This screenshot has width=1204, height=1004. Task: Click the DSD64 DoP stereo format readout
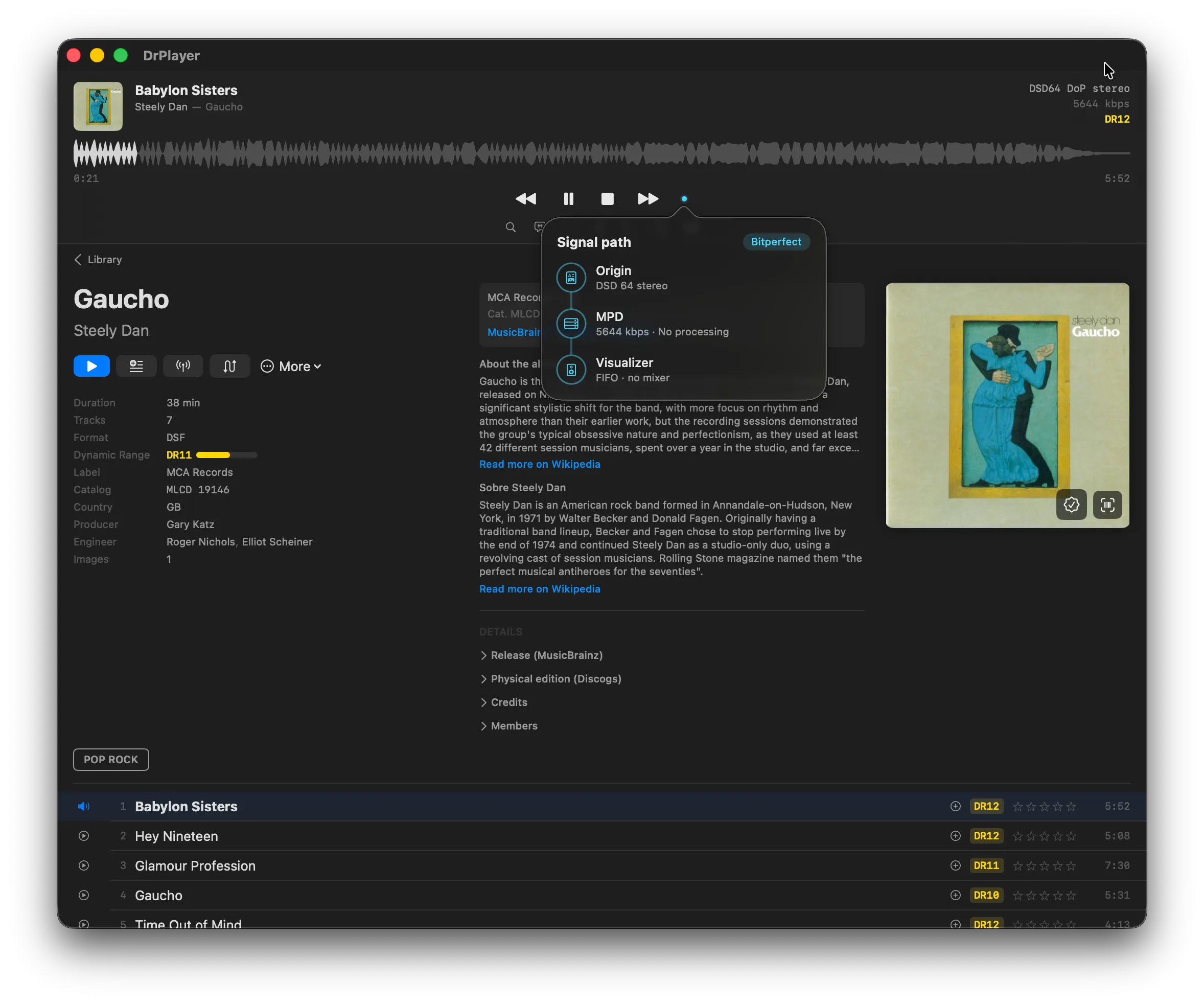1079,88
